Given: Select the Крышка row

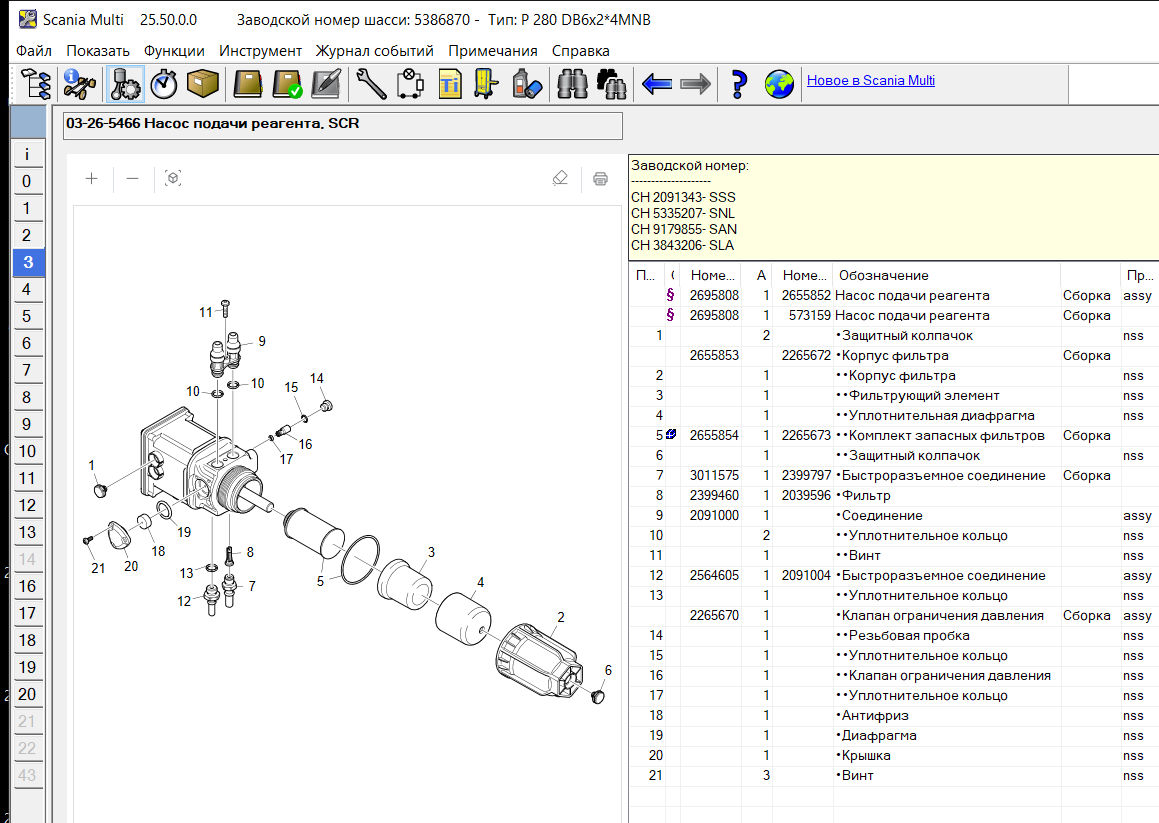Looking at the screenshot, I should pyautogui.click(x=894, y=755).
